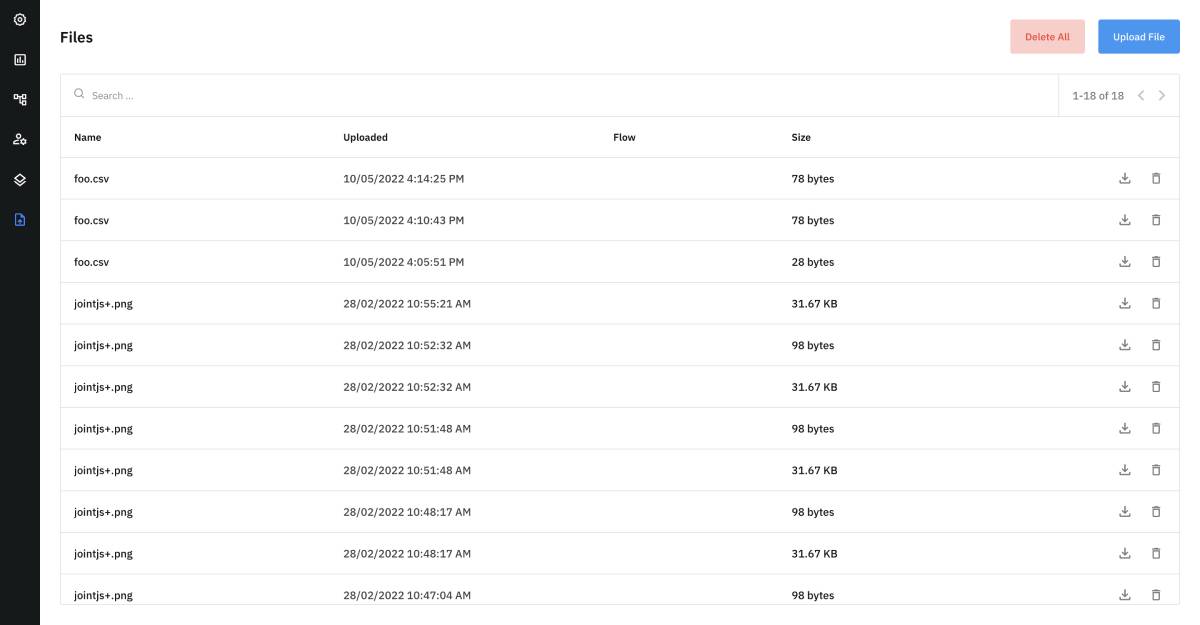
Task: Sort by the Uploaded column header
Action: click(x=365, y=137)
